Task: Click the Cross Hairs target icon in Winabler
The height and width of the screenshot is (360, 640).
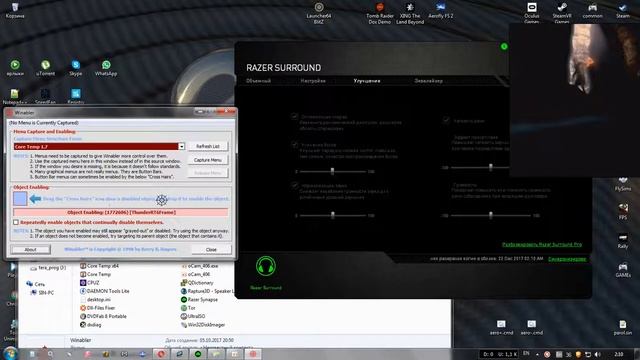Action: click(162, 200)
